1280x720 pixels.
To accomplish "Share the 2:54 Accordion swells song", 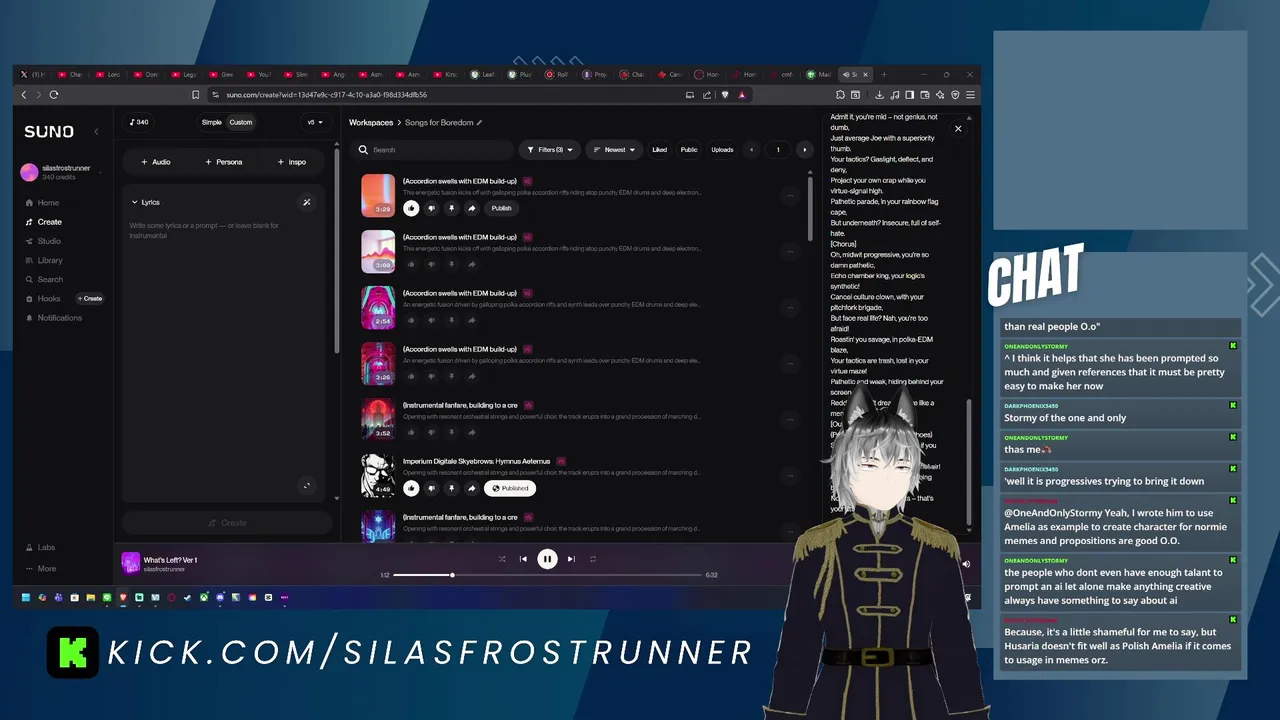I will point(471,320).
